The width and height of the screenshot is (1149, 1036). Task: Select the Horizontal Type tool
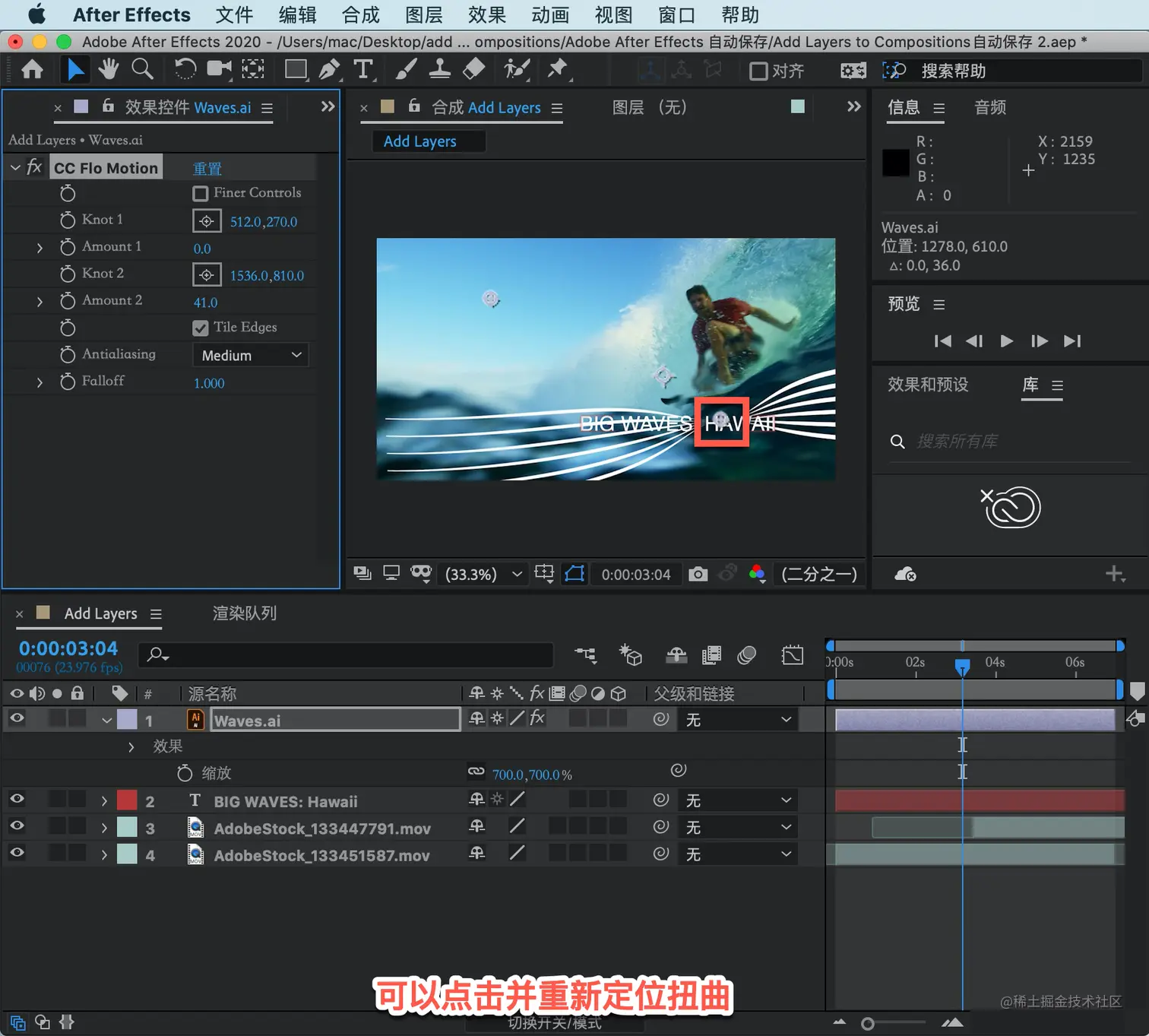pyautogui.click(x=363, y=70)
